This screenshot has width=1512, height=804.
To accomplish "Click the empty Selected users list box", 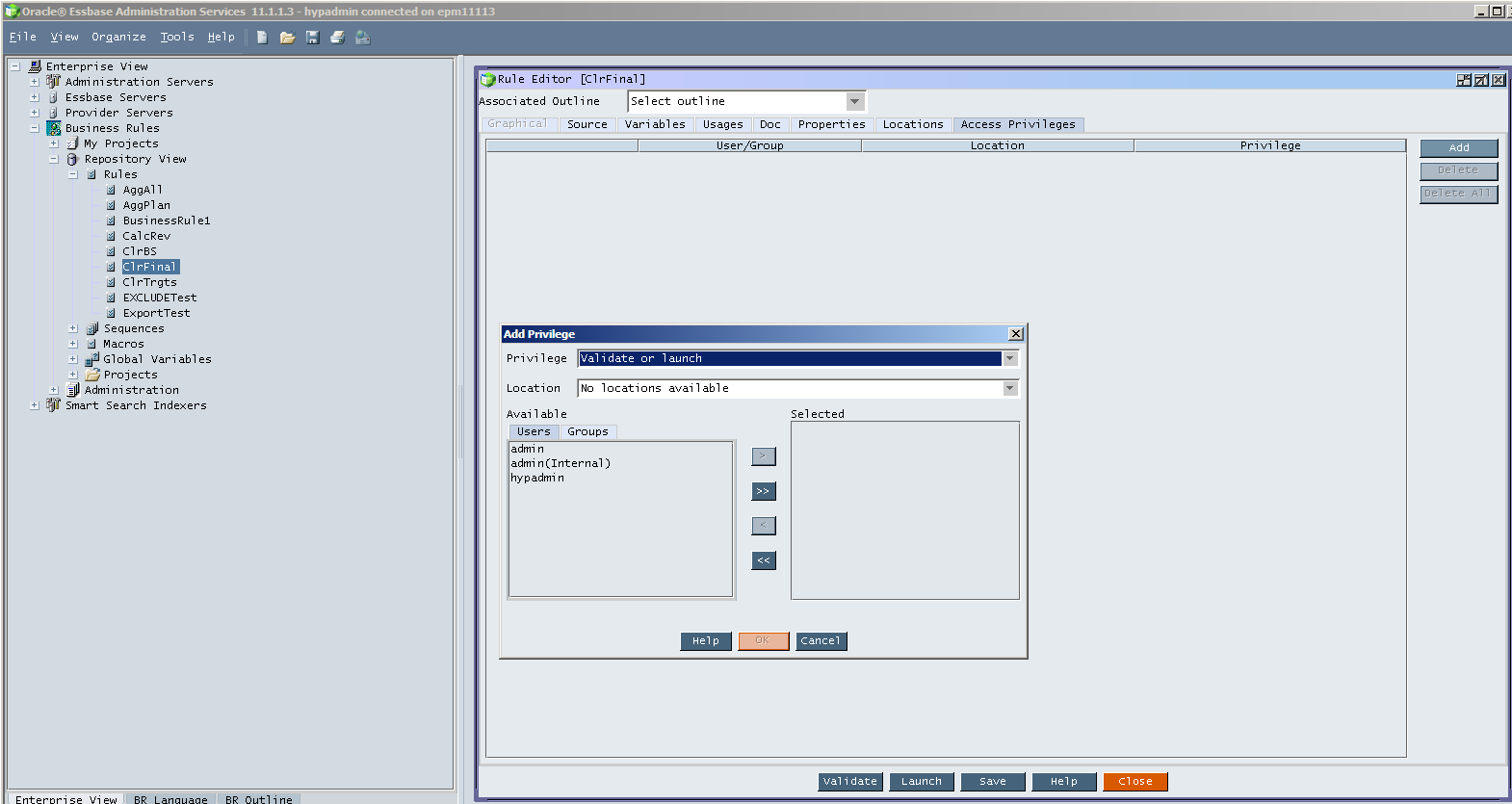I will 905,510.
